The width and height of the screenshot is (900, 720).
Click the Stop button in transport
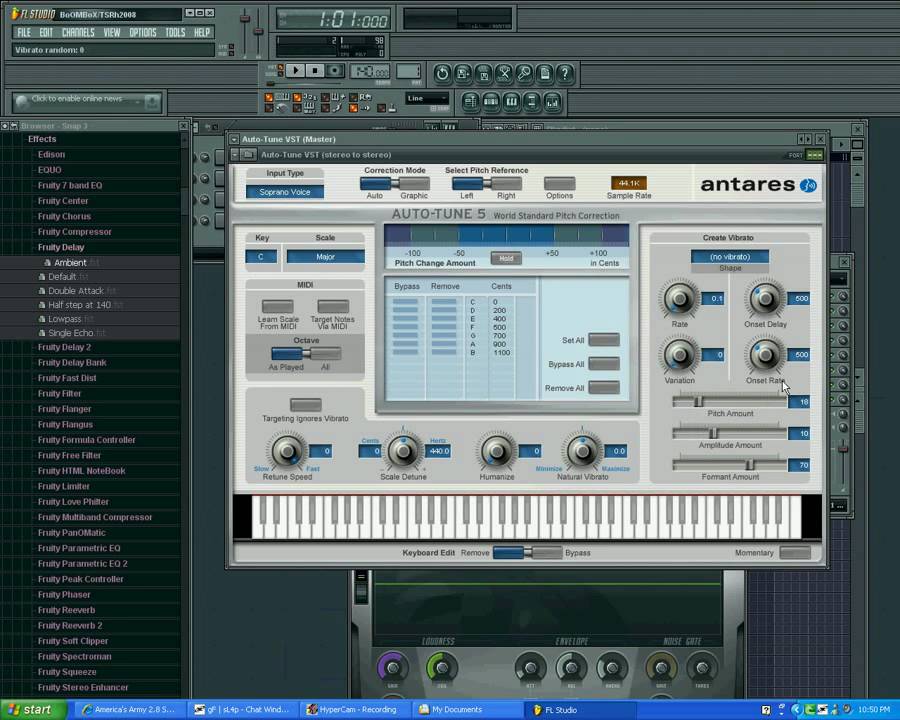tap(315, 71)
